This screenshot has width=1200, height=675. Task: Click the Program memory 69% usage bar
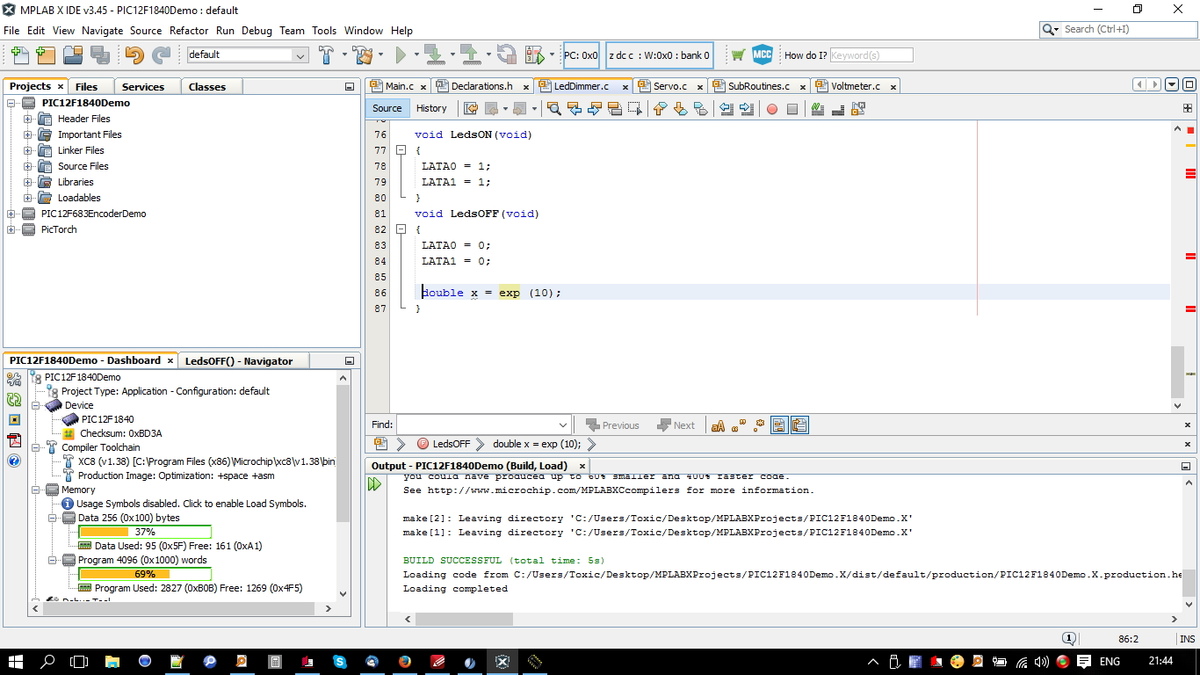click(x=144, y=574)
